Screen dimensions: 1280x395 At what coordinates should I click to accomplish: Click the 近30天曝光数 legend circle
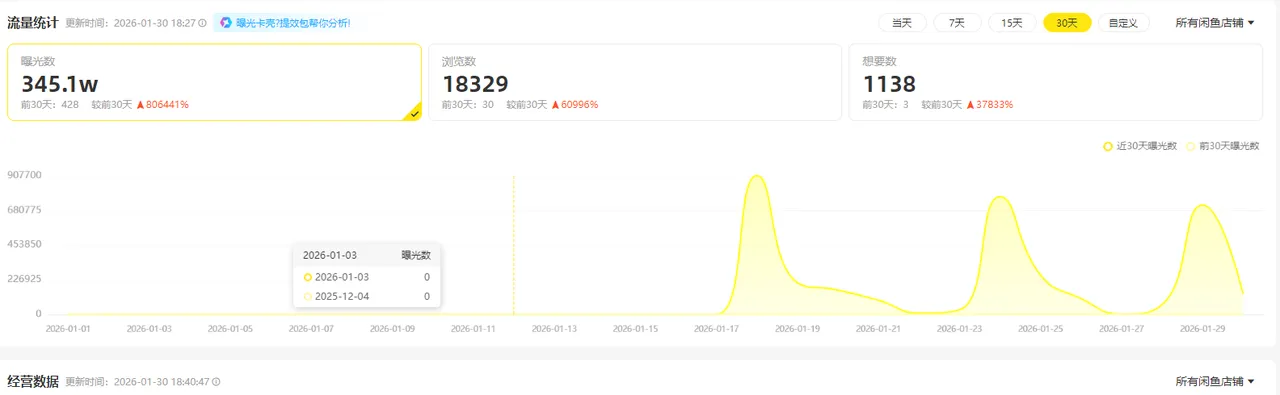tap(1108, 146)
